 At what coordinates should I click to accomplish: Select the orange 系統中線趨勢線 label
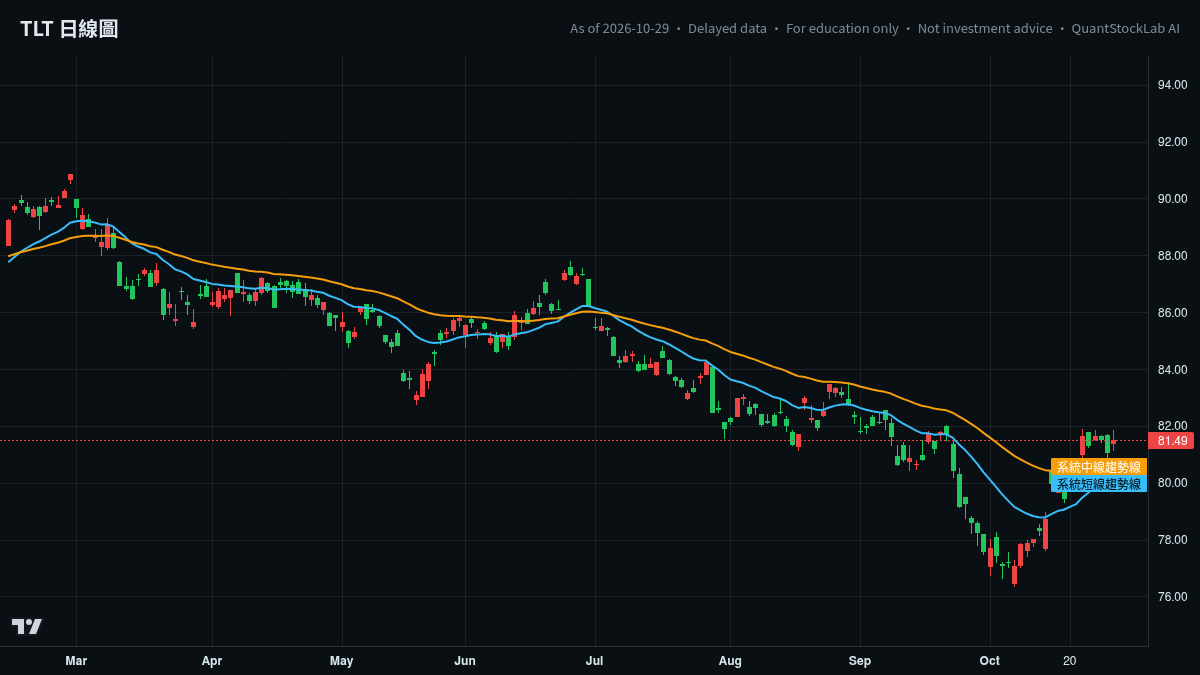click(1098, 467)
